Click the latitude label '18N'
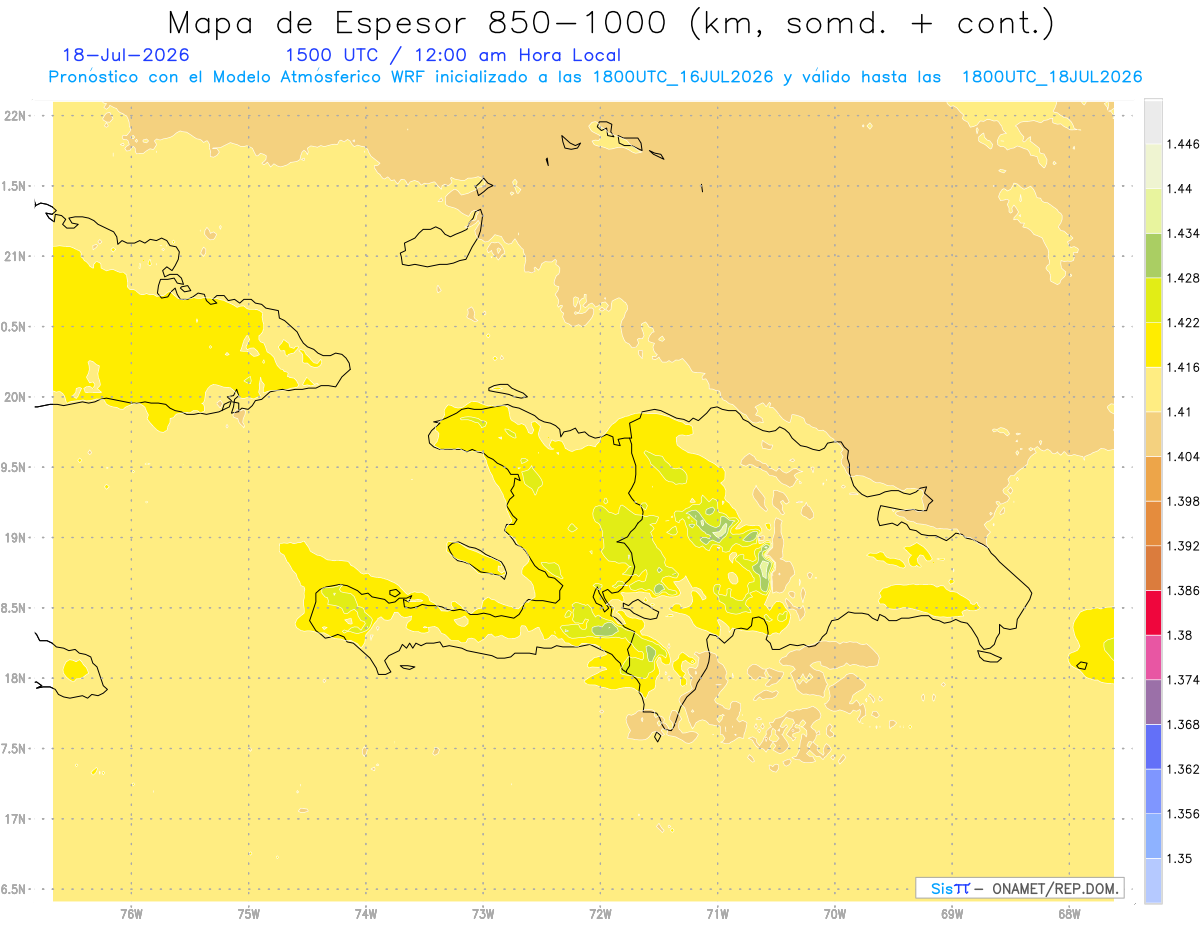Screen dimensions: 1200x927 tap(15, 679)
